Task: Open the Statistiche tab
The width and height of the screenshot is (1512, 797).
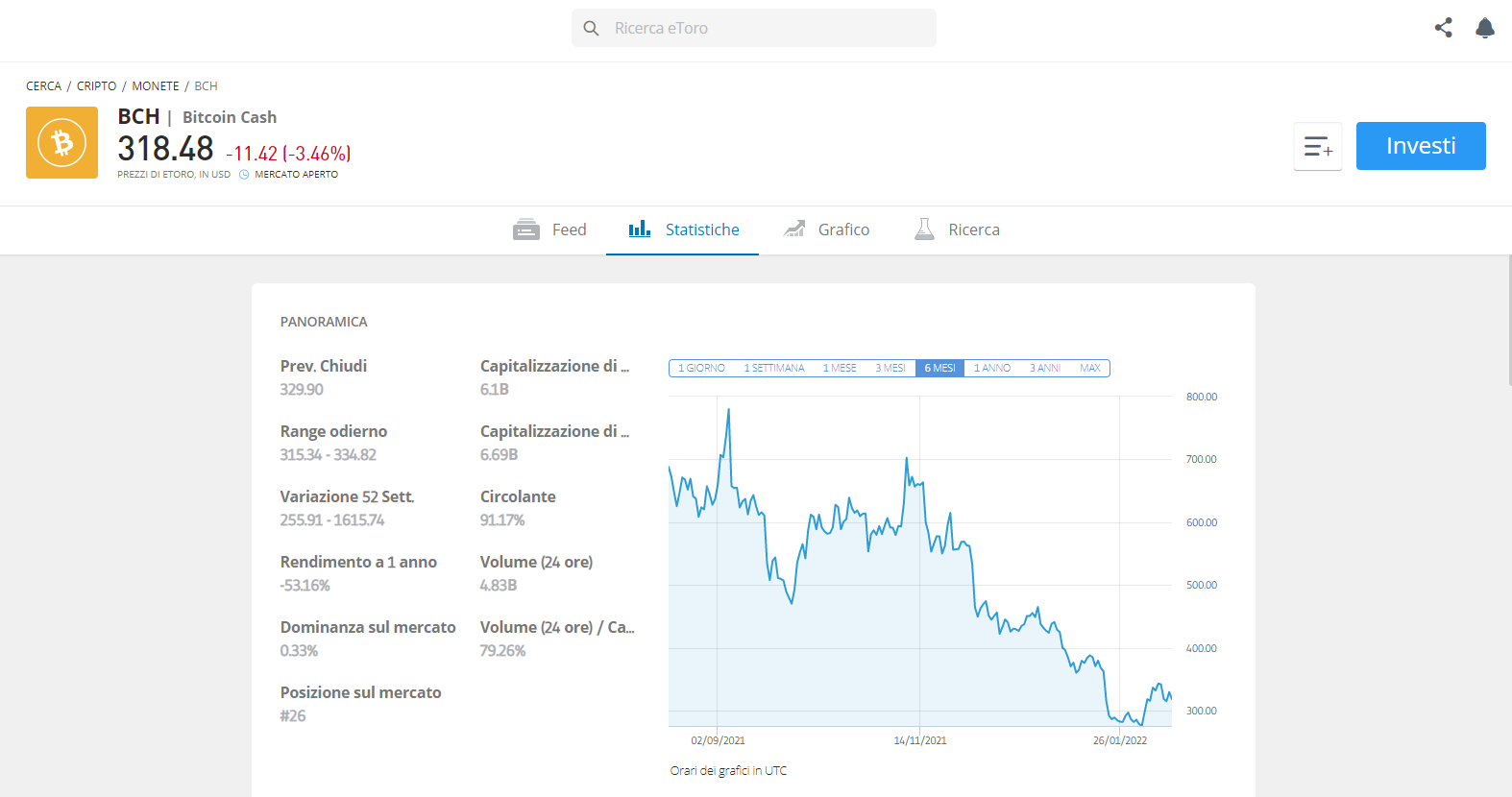Action: tap(682, 229)
